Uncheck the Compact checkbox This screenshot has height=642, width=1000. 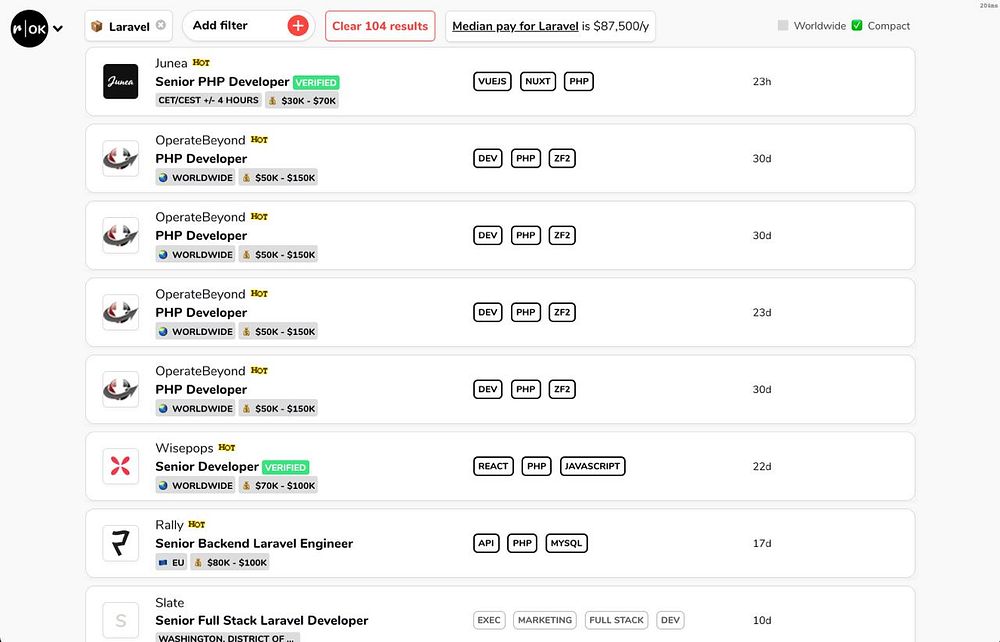click(x=857, y=26)
